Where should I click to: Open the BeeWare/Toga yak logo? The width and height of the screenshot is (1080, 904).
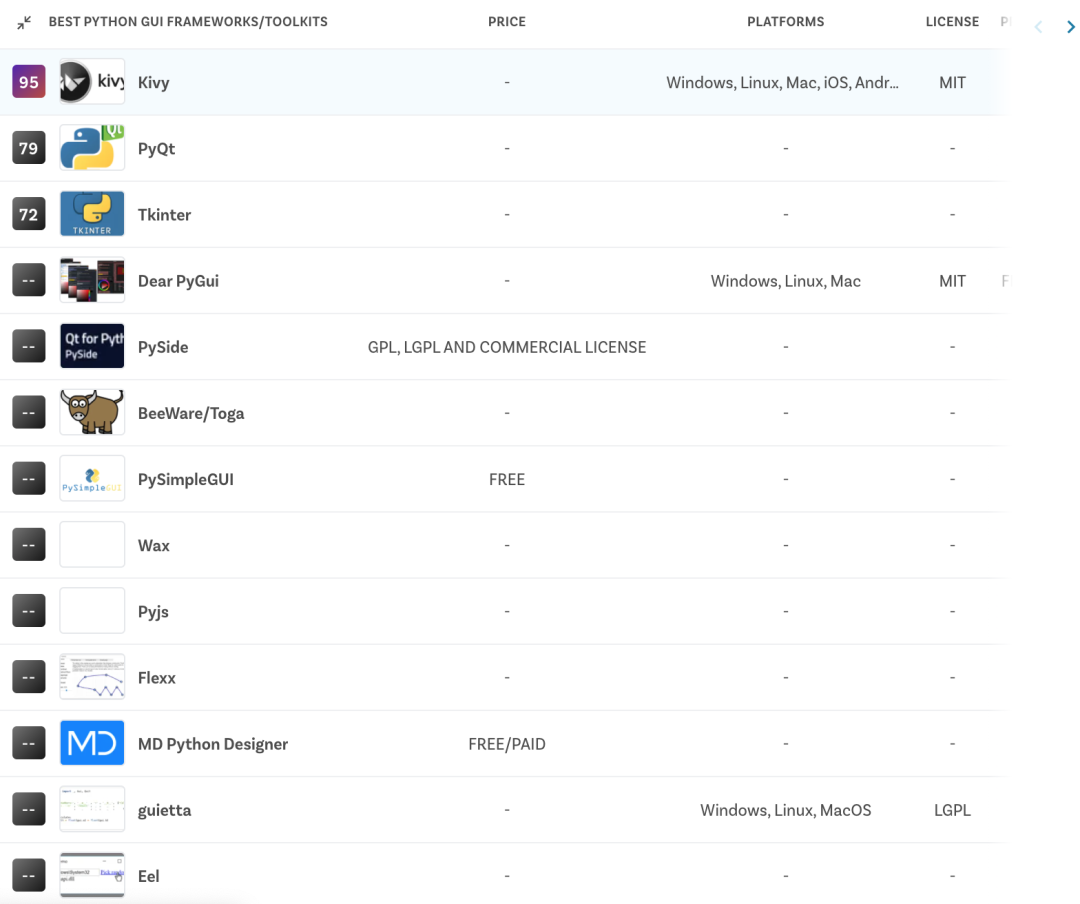pyautogui.click(x=92, y=413)
